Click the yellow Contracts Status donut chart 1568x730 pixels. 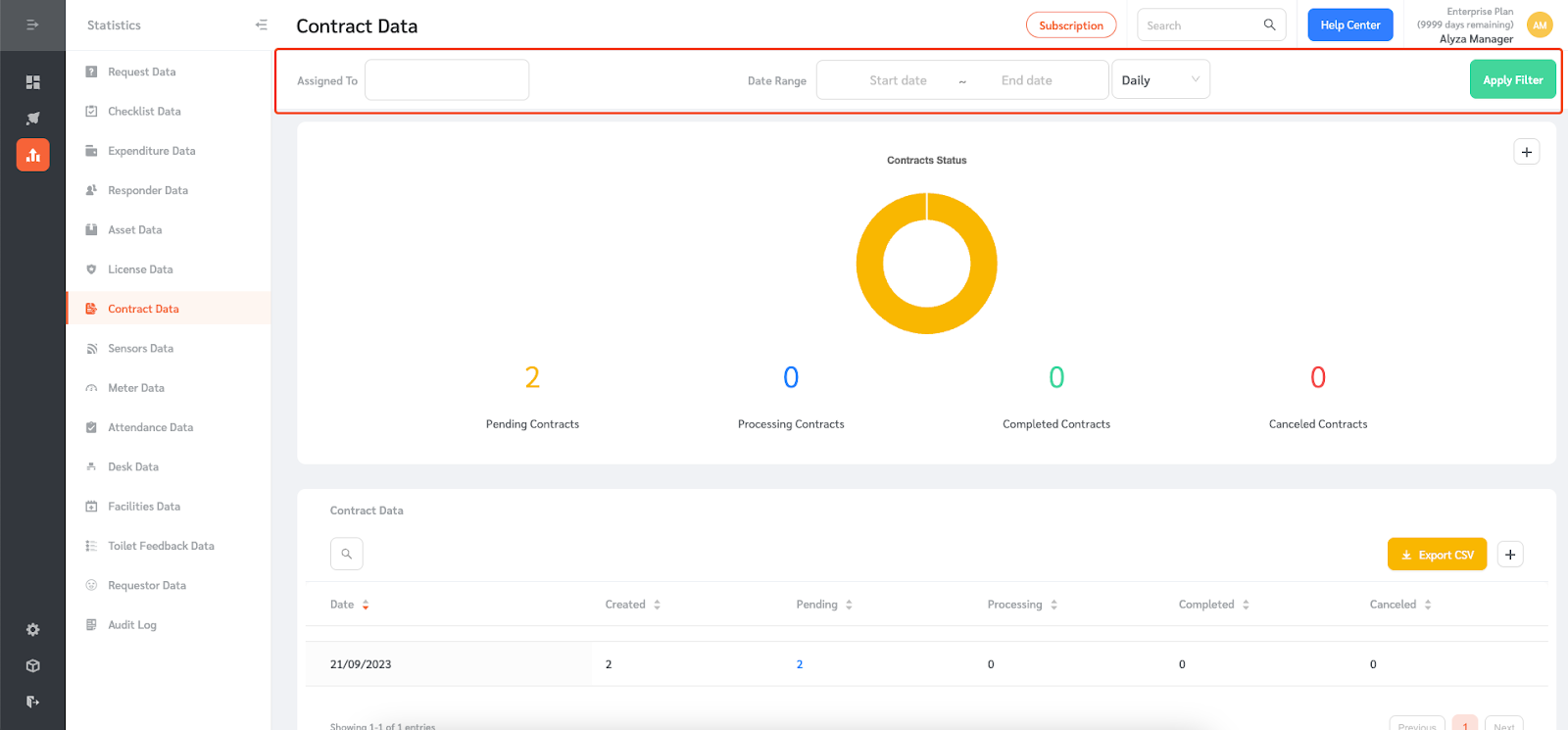tap(926, 264)
